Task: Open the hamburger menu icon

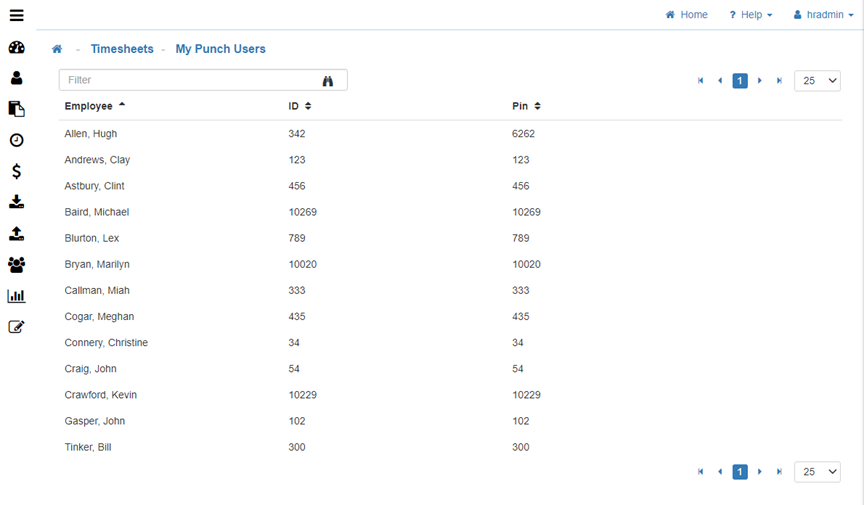Action: (16, 15)
